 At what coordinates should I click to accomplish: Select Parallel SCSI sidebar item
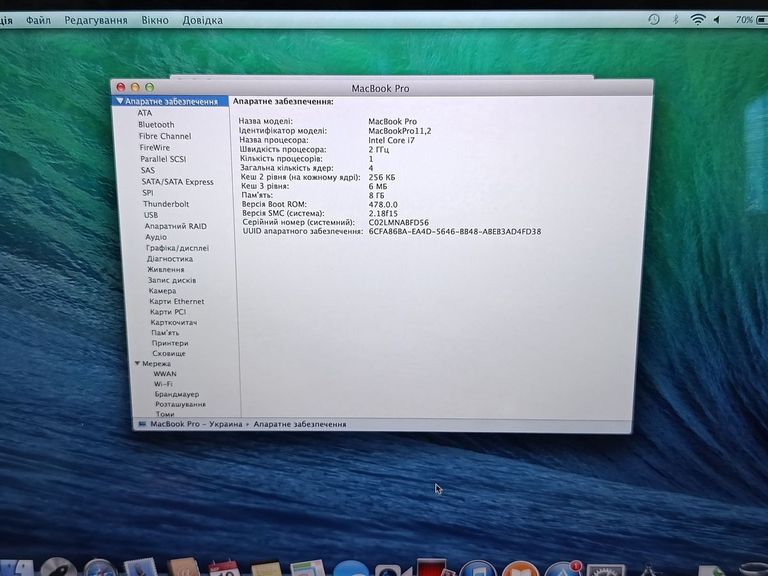[x=163, y=159]
